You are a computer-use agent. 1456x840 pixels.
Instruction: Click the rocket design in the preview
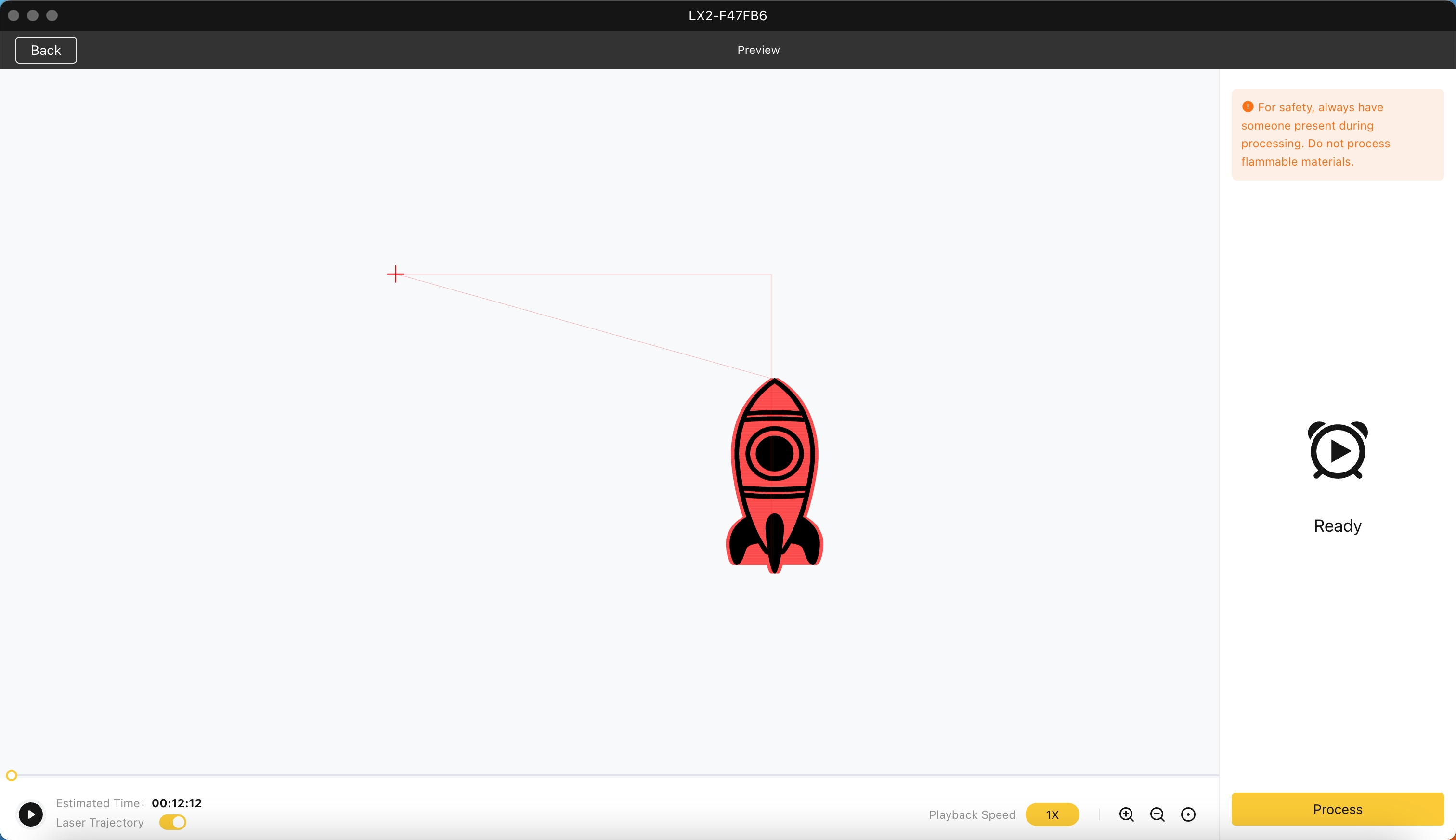click(x=774, y=475)
